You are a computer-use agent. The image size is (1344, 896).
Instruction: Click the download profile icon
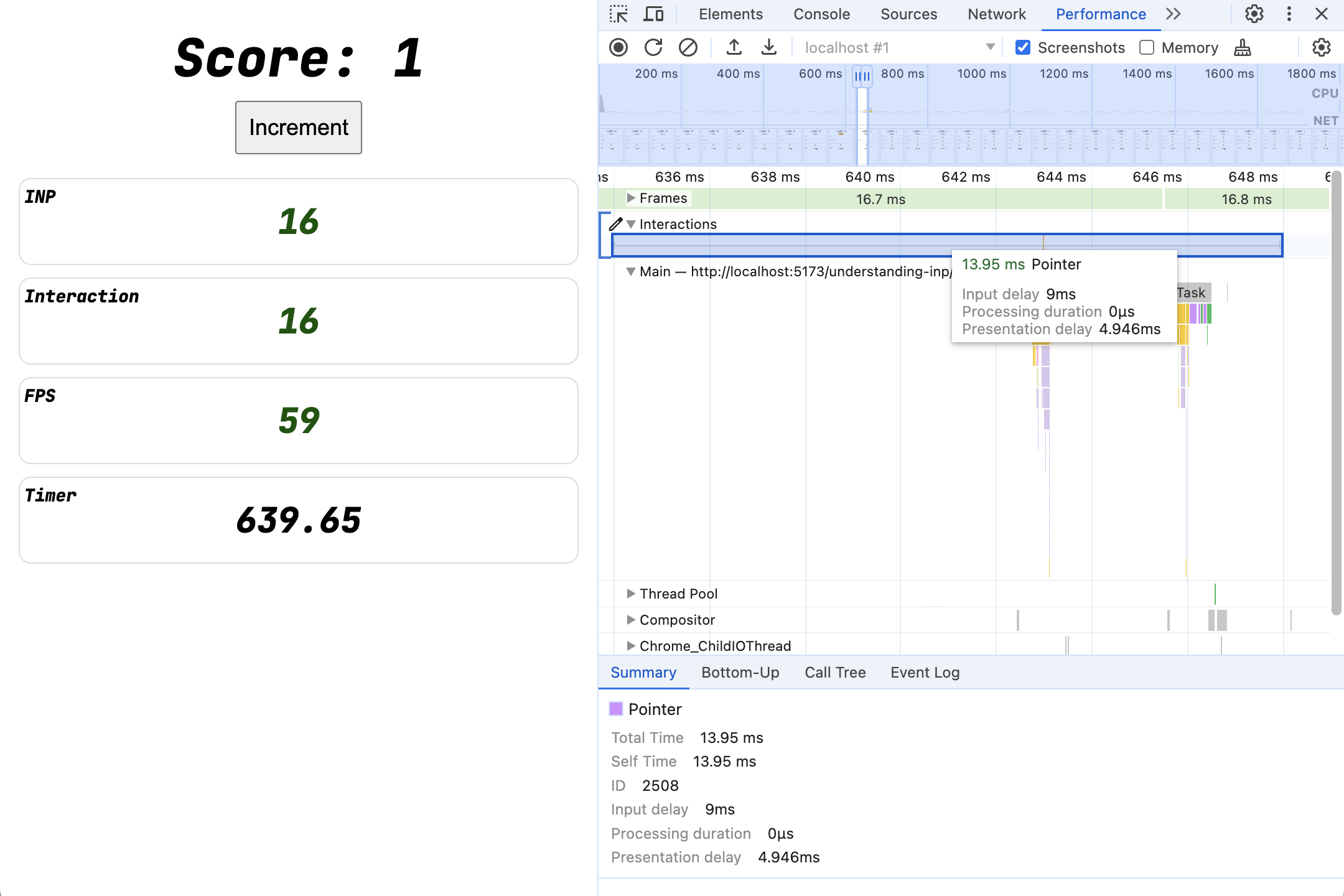pyautogui.click(x=770, y=47)
